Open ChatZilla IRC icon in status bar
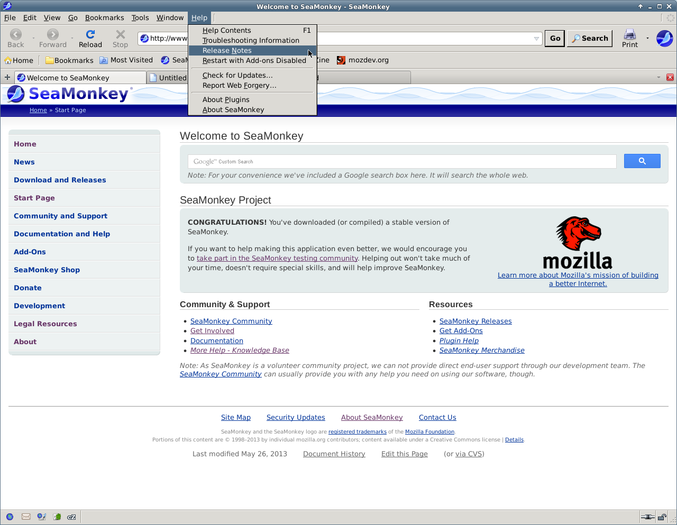Image resolution: width=677 pixels, height=525 pixels. tap(72, 516)
